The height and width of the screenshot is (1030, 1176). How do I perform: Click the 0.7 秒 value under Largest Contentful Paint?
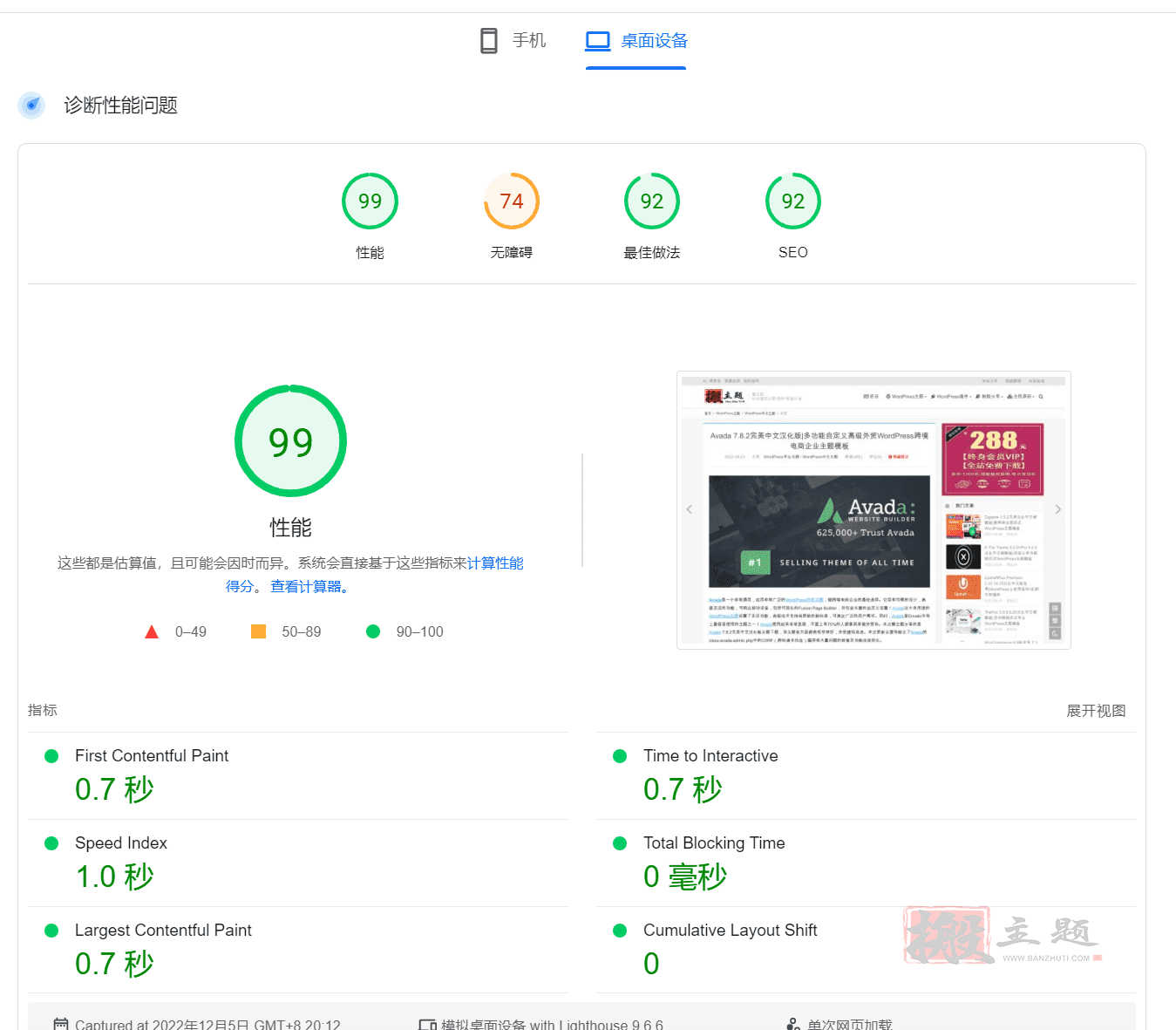coord(114,964)
